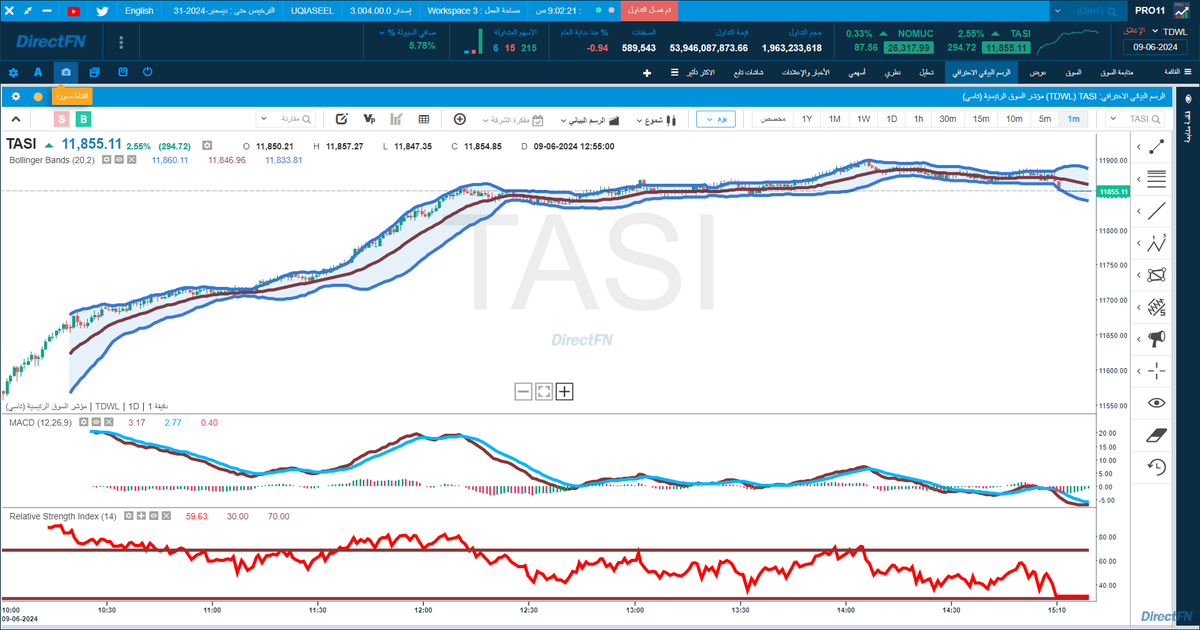Viewport: 1200px width, 630px height.
Task: Switch the interface language to English
Action: click(140, 11)
